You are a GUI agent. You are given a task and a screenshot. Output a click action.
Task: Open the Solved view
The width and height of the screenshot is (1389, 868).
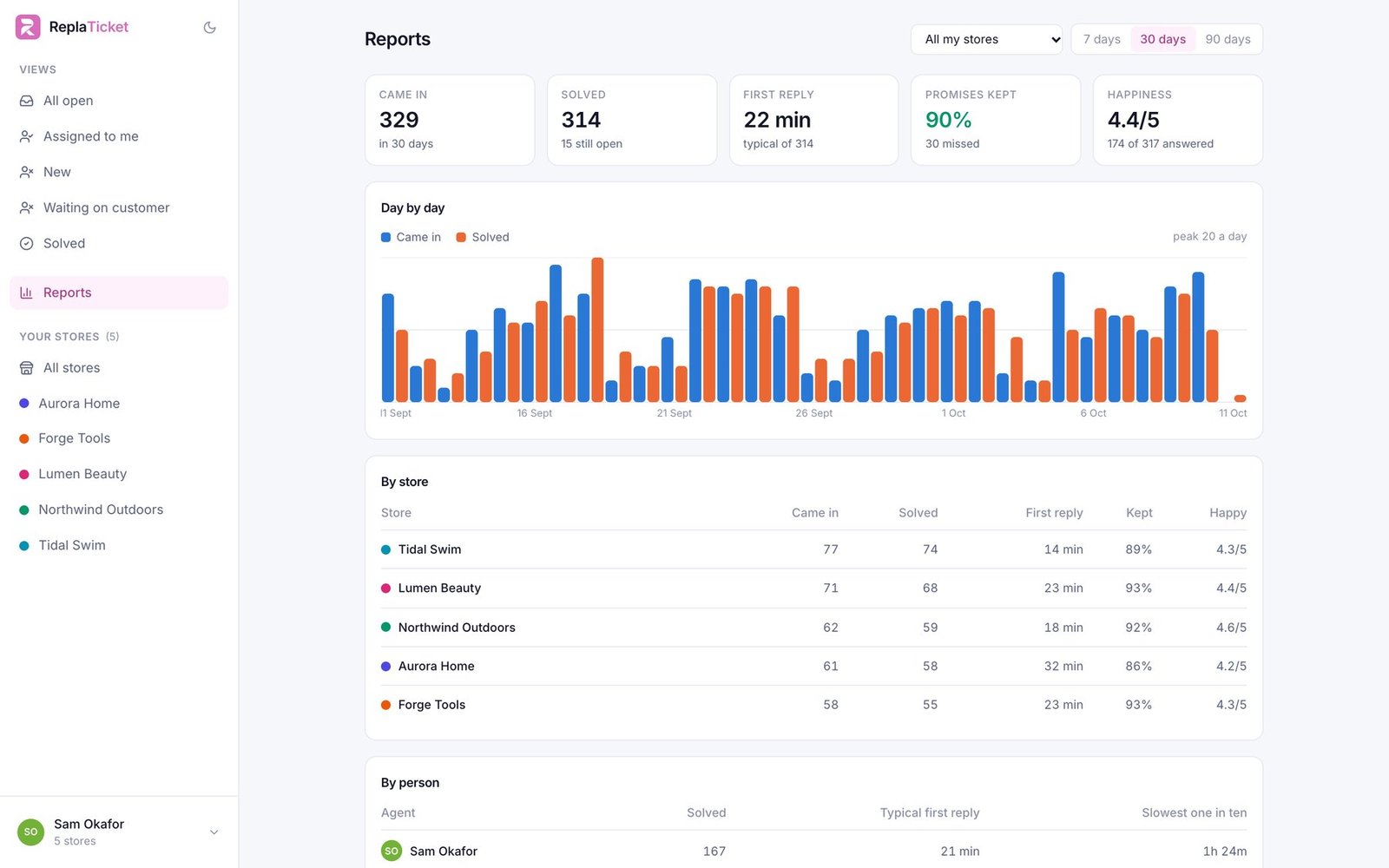coord(119,243)
